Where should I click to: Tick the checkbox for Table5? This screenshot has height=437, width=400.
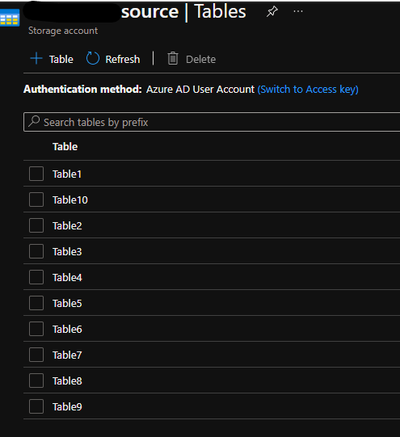click(36, 303)
